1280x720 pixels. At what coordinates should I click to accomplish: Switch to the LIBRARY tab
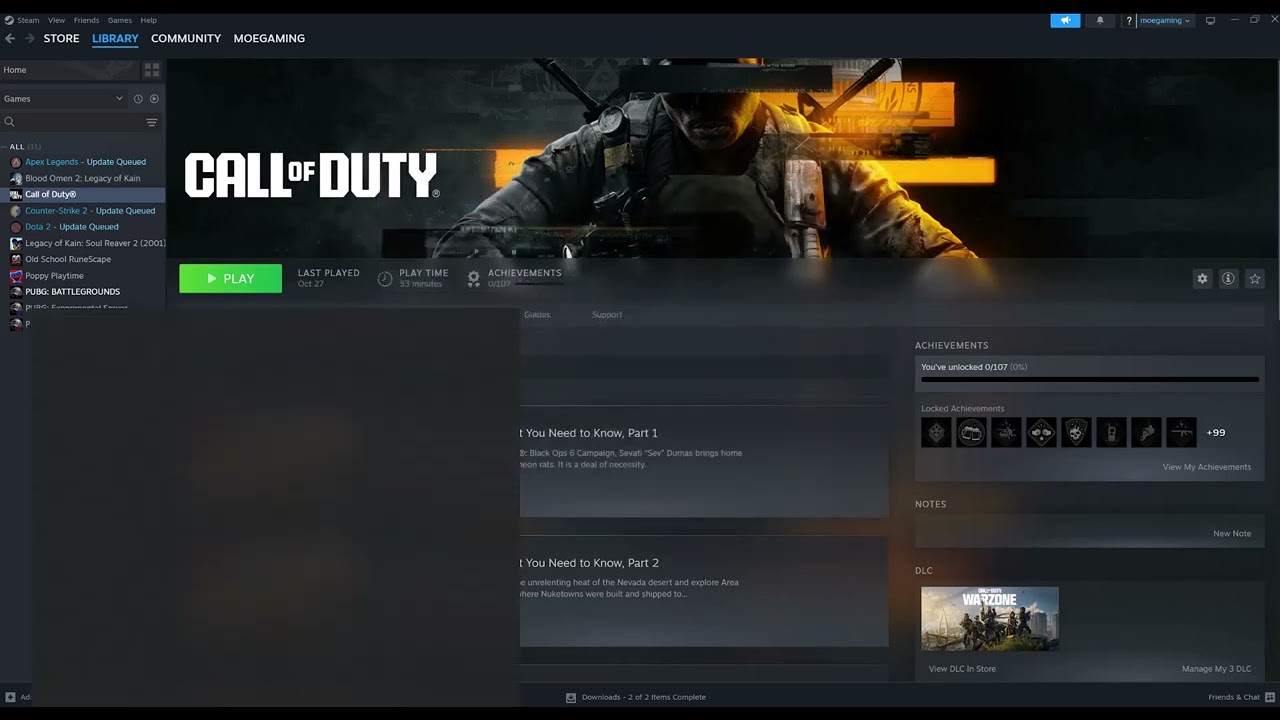[115, 38]
